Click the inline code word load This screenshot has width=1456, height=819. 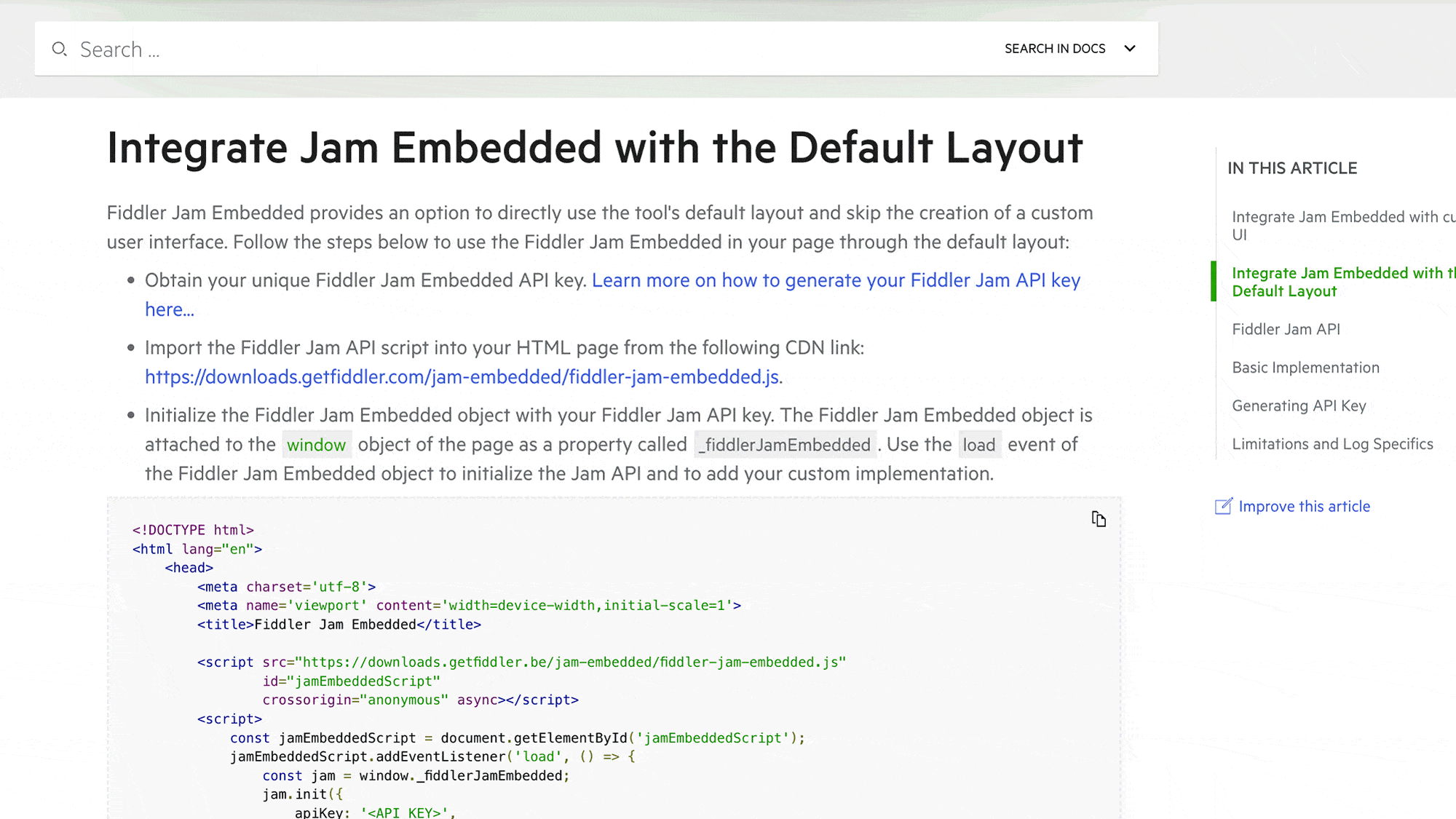(979, 445)
